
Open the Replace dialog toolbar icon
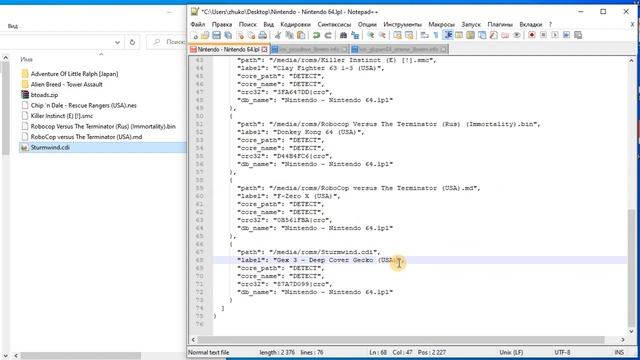[355, 36]
